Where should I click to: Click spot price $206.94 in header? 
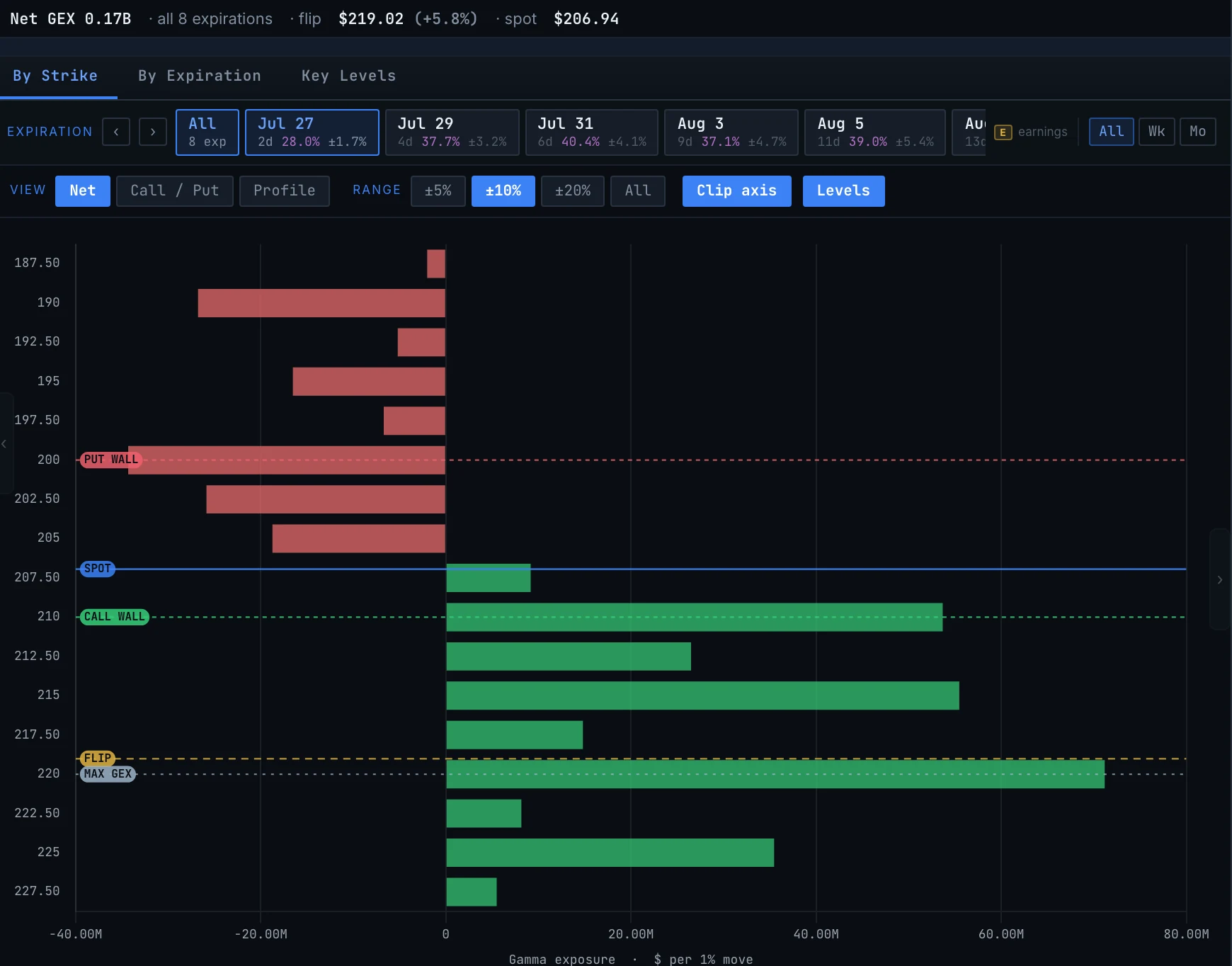[586, 19]
